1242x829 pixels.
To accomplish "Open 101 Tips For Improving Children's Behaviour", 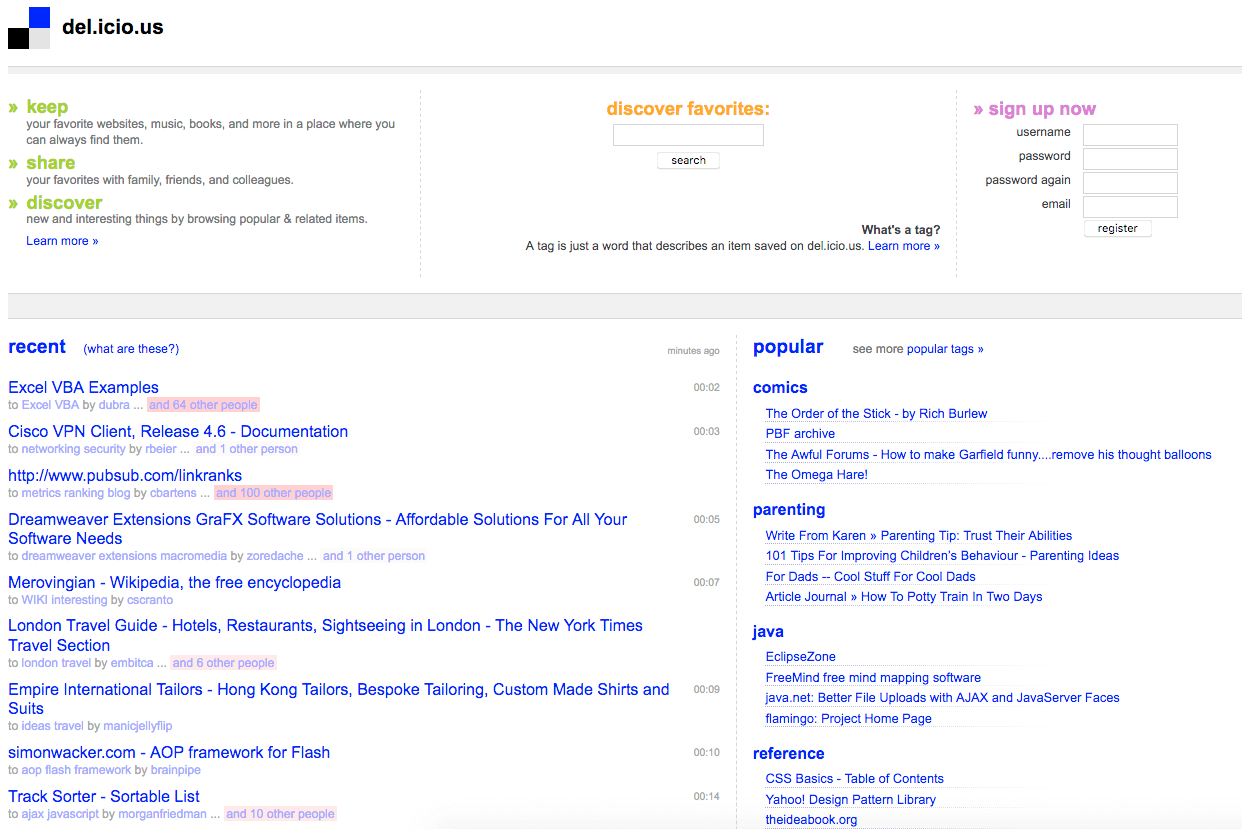I will click(x=942, y=556).
